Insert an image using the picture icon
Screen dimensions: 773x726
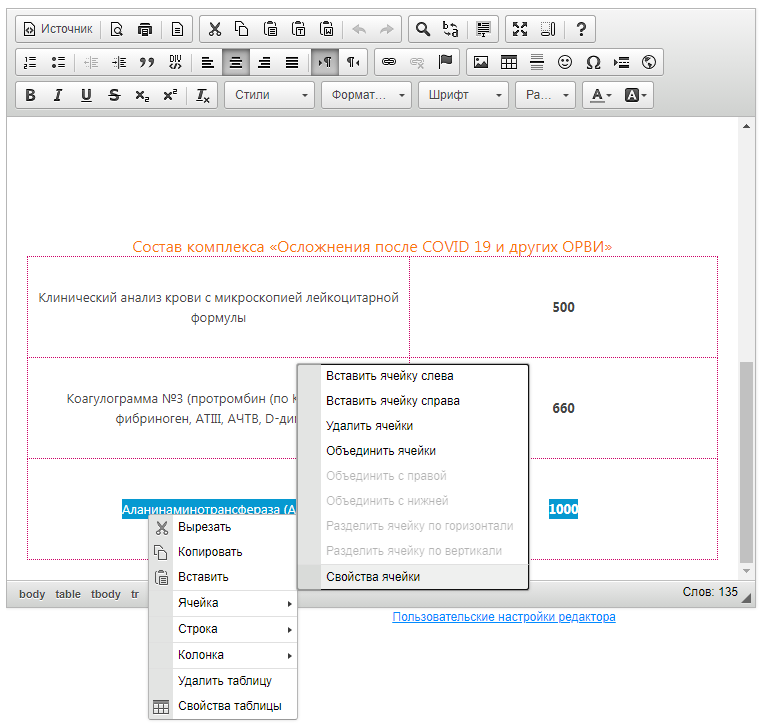481,62
